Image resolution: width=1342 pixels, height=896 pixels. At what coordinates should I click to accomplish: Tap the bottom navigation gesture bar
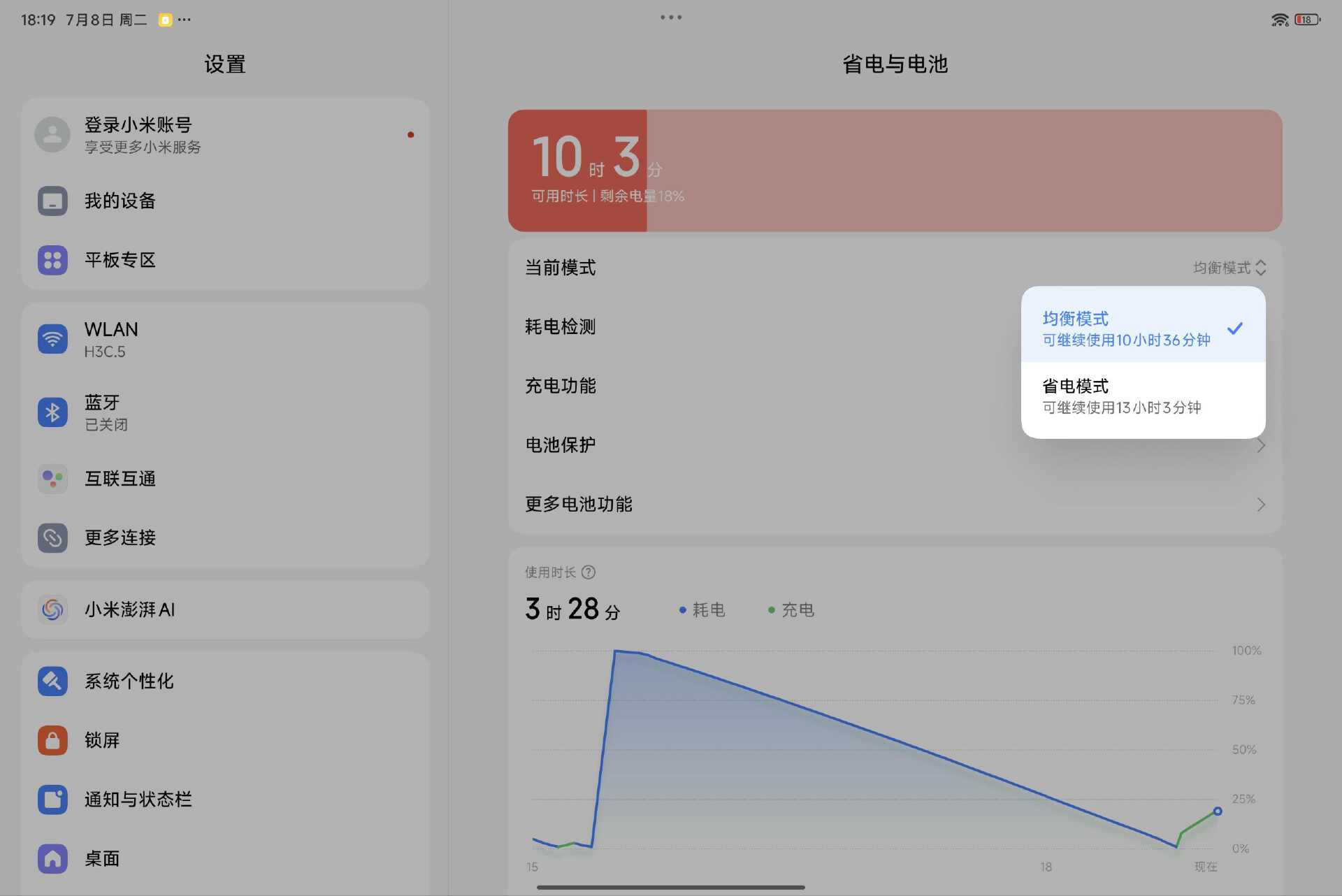(671, 888)
